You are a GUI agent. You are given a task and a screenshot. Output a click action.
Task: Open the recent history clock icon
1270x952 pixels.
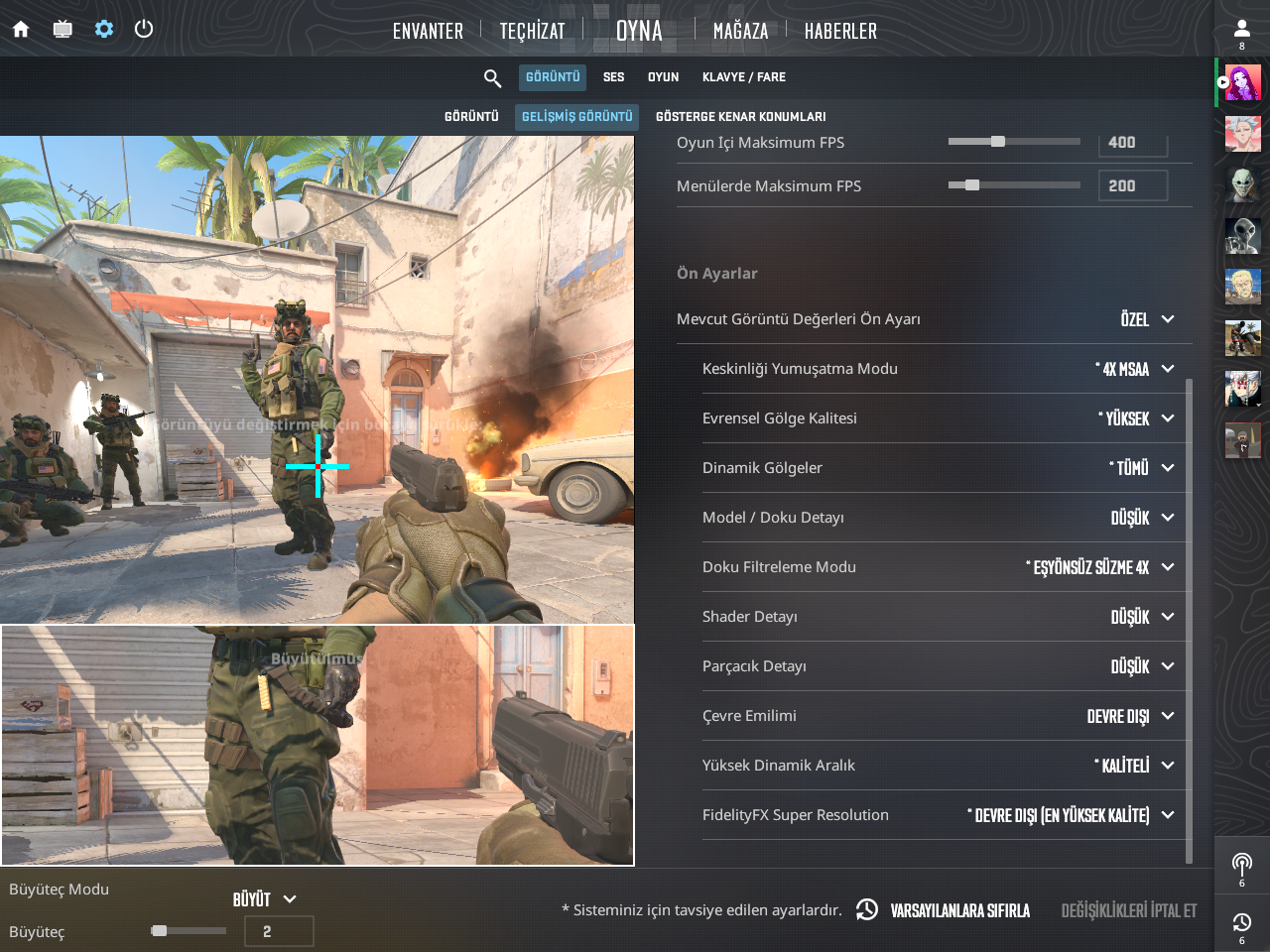pyautogui.click(x=1242, y=923)
